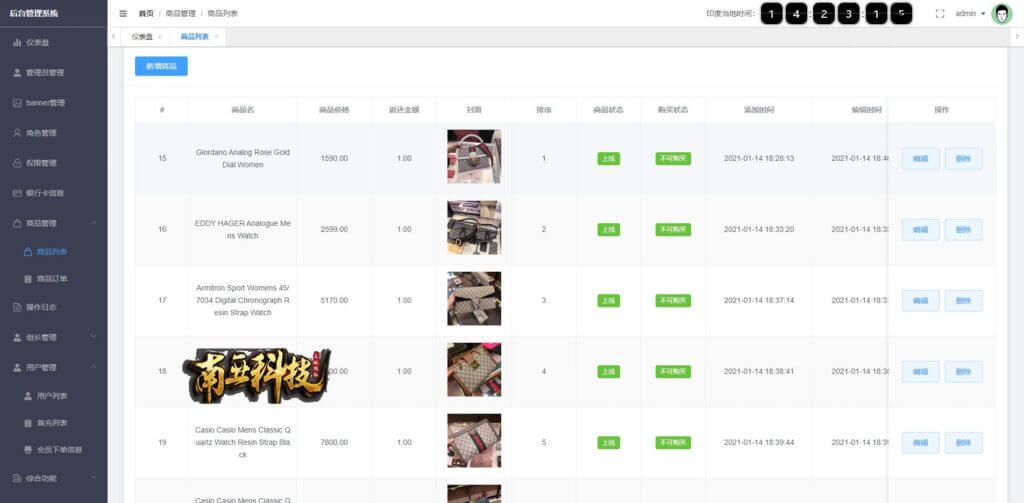The width and height of the screenshot is (1024, 503).
Task: Open 管理员管理 in the sidebar
Action: (x=54, y=73)
